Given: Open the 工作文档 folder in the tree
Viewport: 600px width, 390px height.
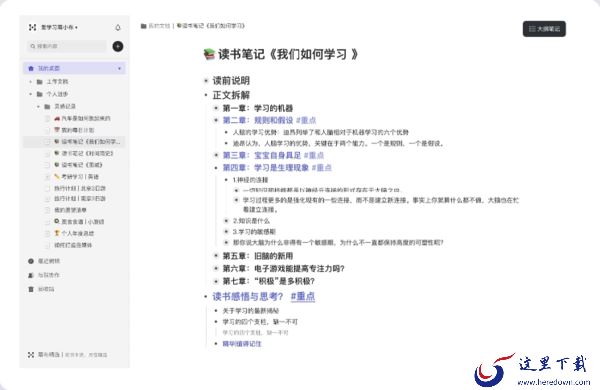Looking at the screenshot, I should click(x=57, y=82).
